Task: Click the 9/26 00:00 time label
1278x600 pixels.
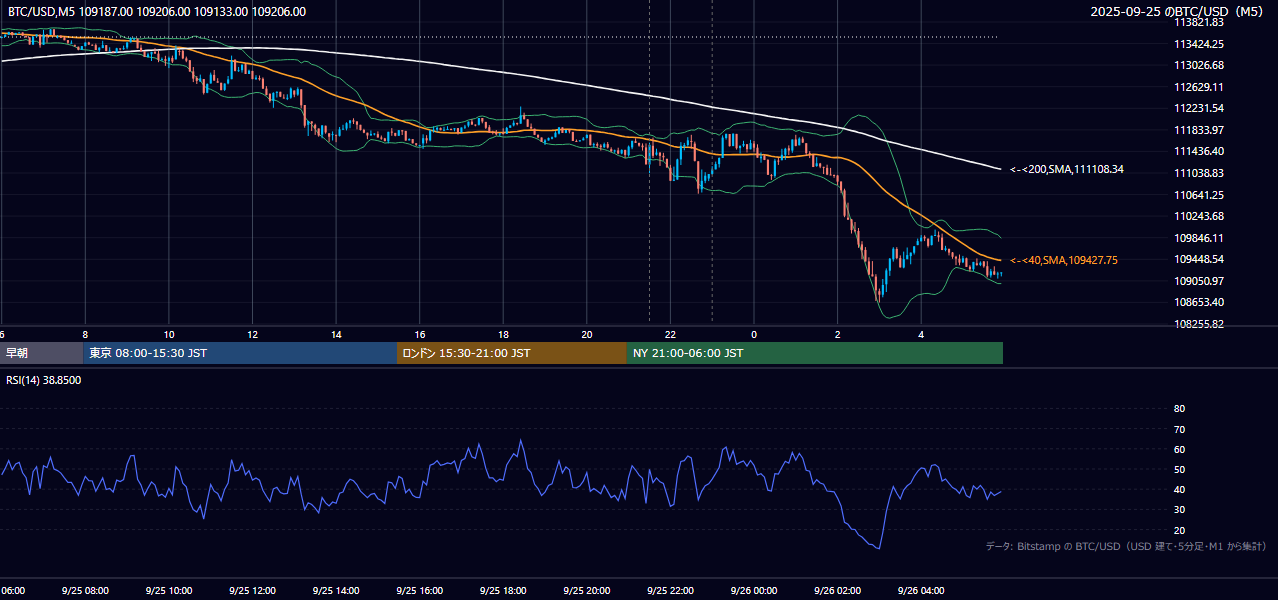Action: 754,590
